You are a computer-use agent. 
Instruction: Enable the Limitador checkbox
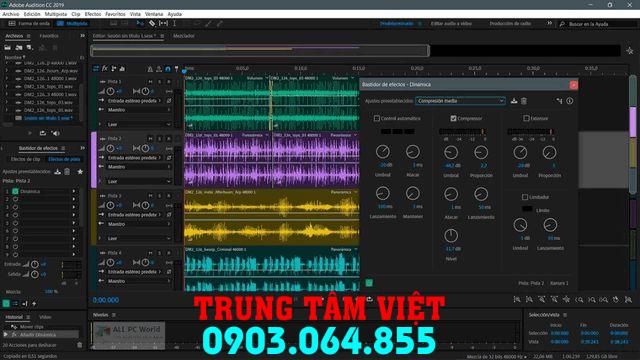(x=525, y=197)
